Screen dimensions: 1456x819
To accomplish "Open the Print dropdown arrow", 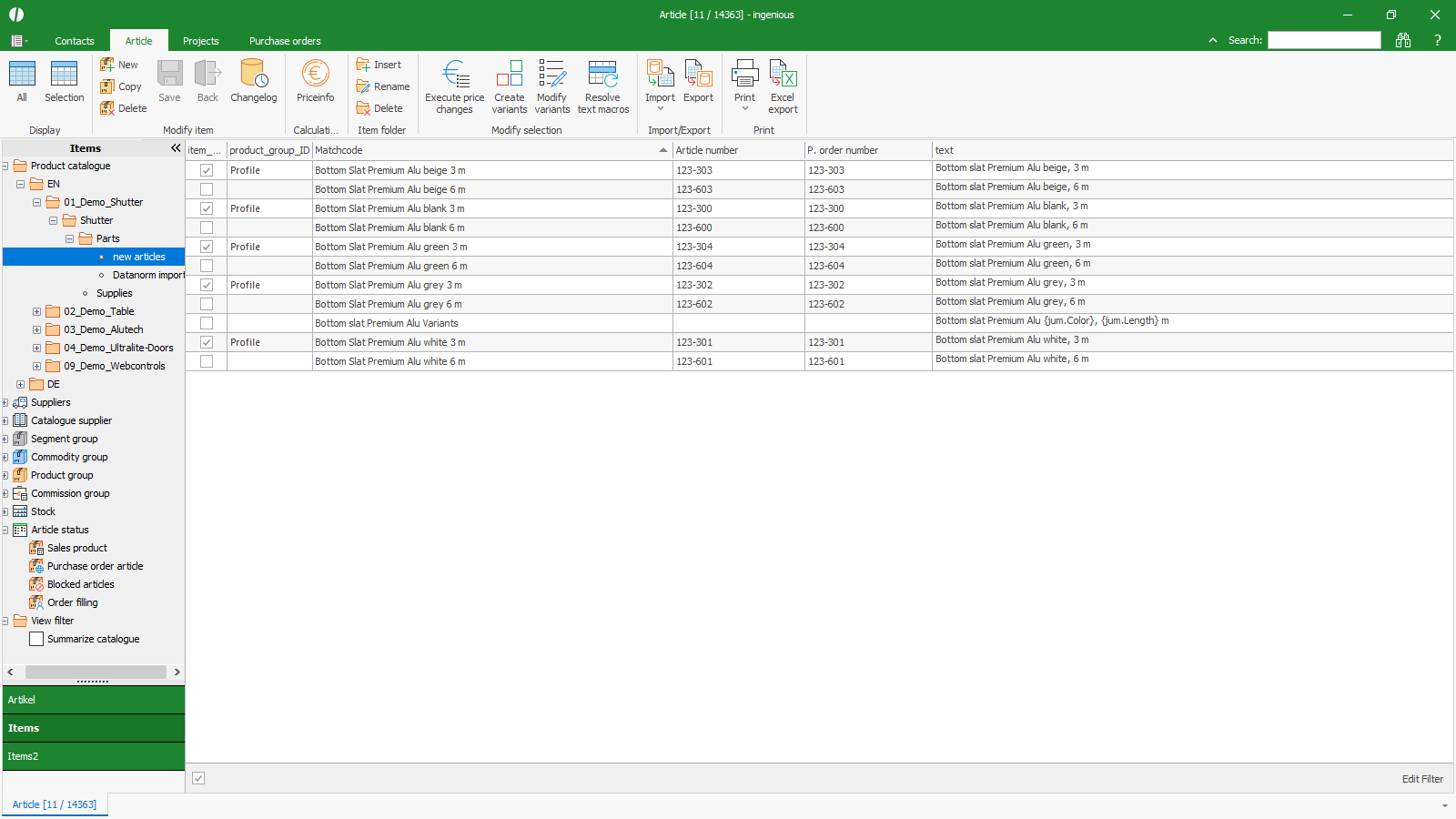I will 744,109.
